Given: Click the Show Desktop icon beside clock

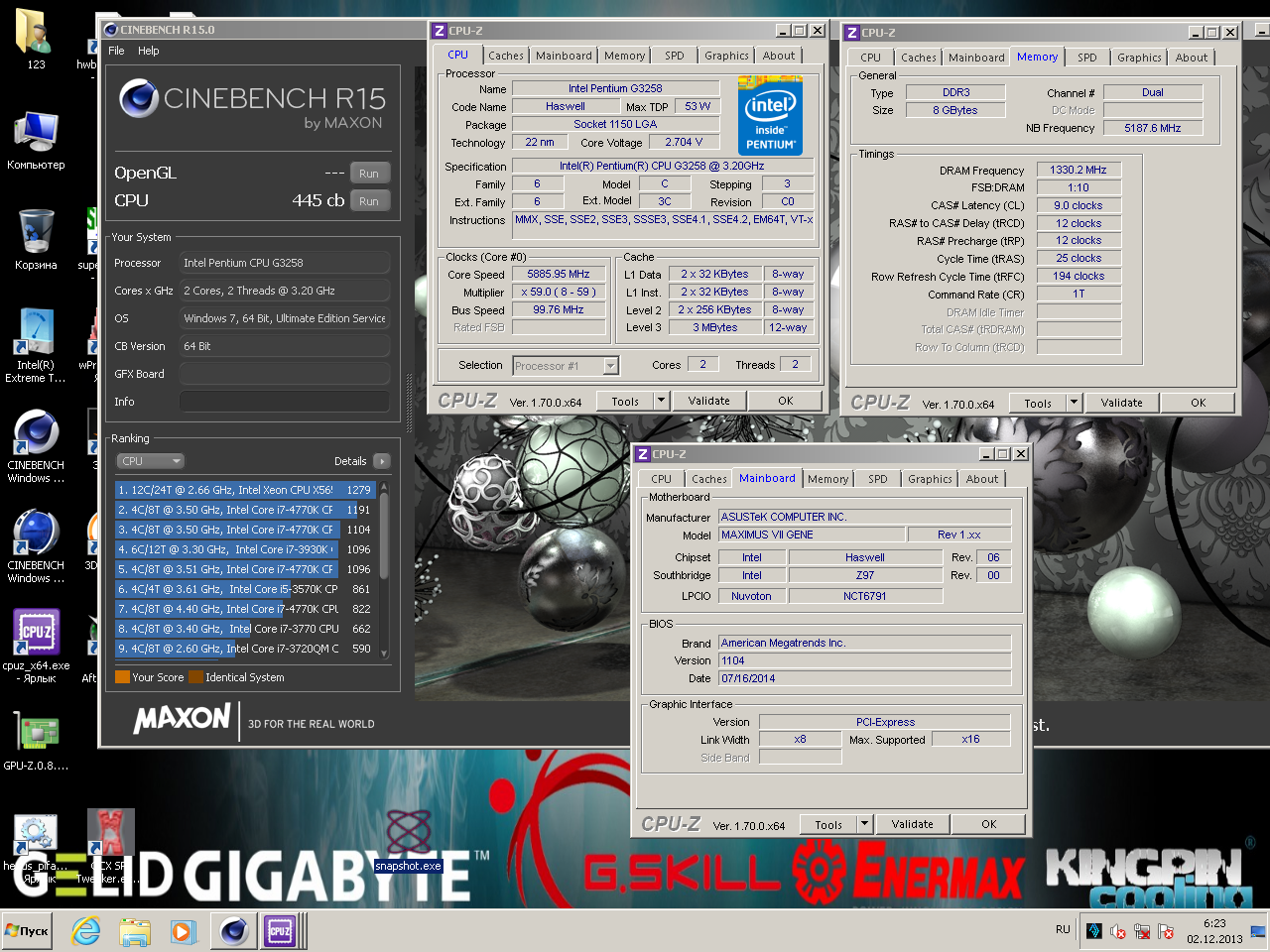Looking at the screenshot, I should pyautogui.click(x=1257, y=931).
